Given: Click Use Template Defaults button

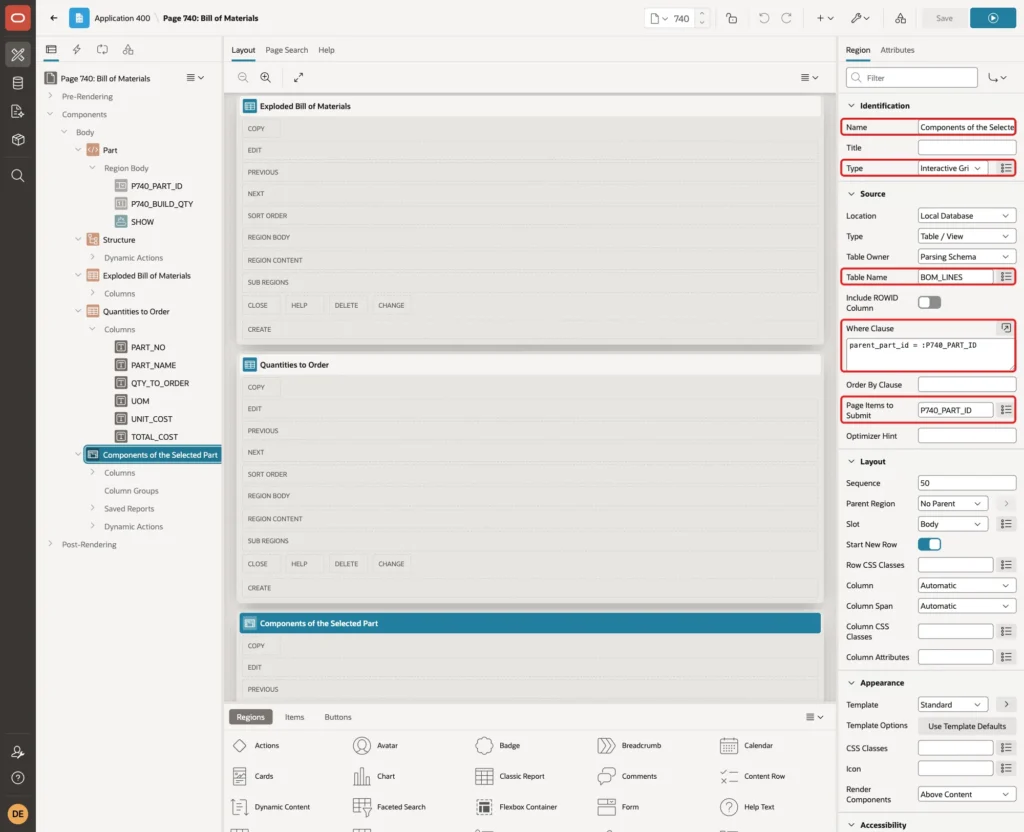Looking at the screenshot, I should pyautogui.click(x=967, y=726).
